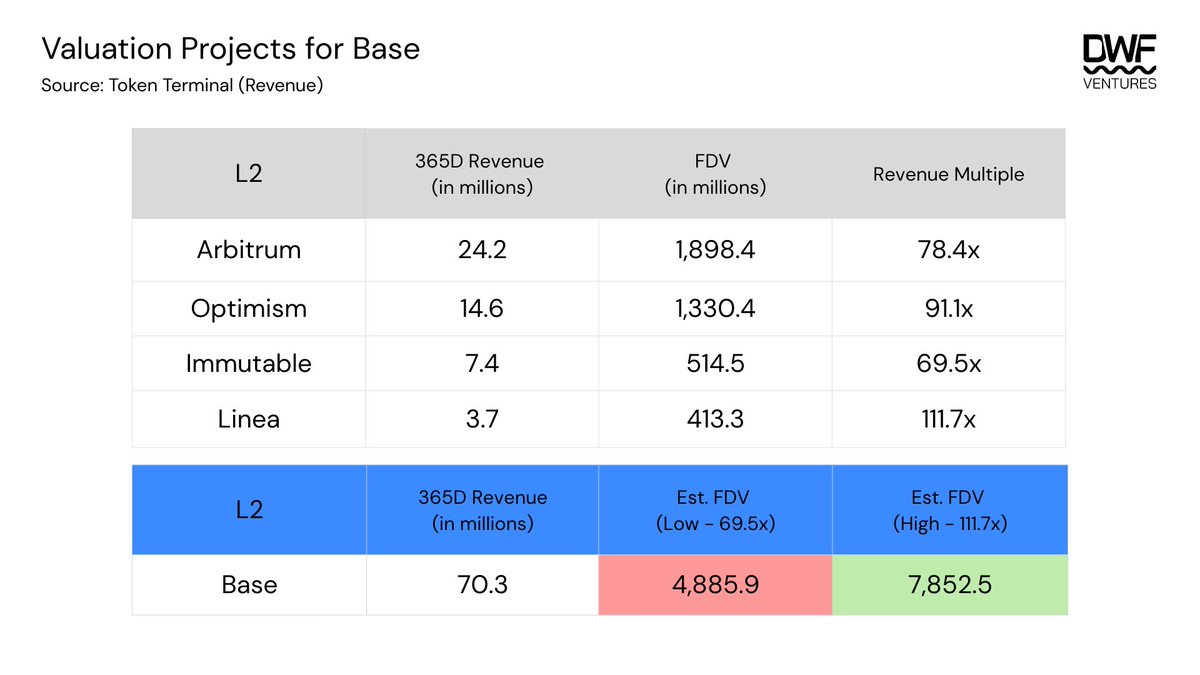Select the Revenue Multiple column header

click(948, 172)
